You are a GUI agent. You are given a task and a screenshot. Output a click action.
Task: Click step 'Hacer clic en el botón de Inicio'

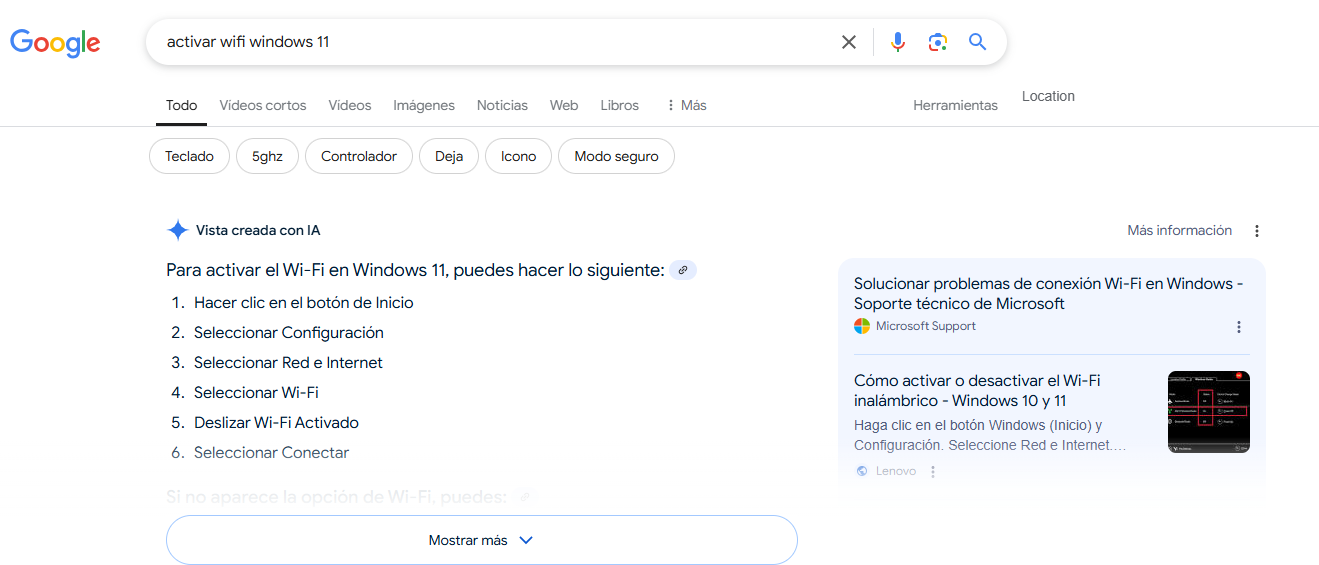point(304,303)
